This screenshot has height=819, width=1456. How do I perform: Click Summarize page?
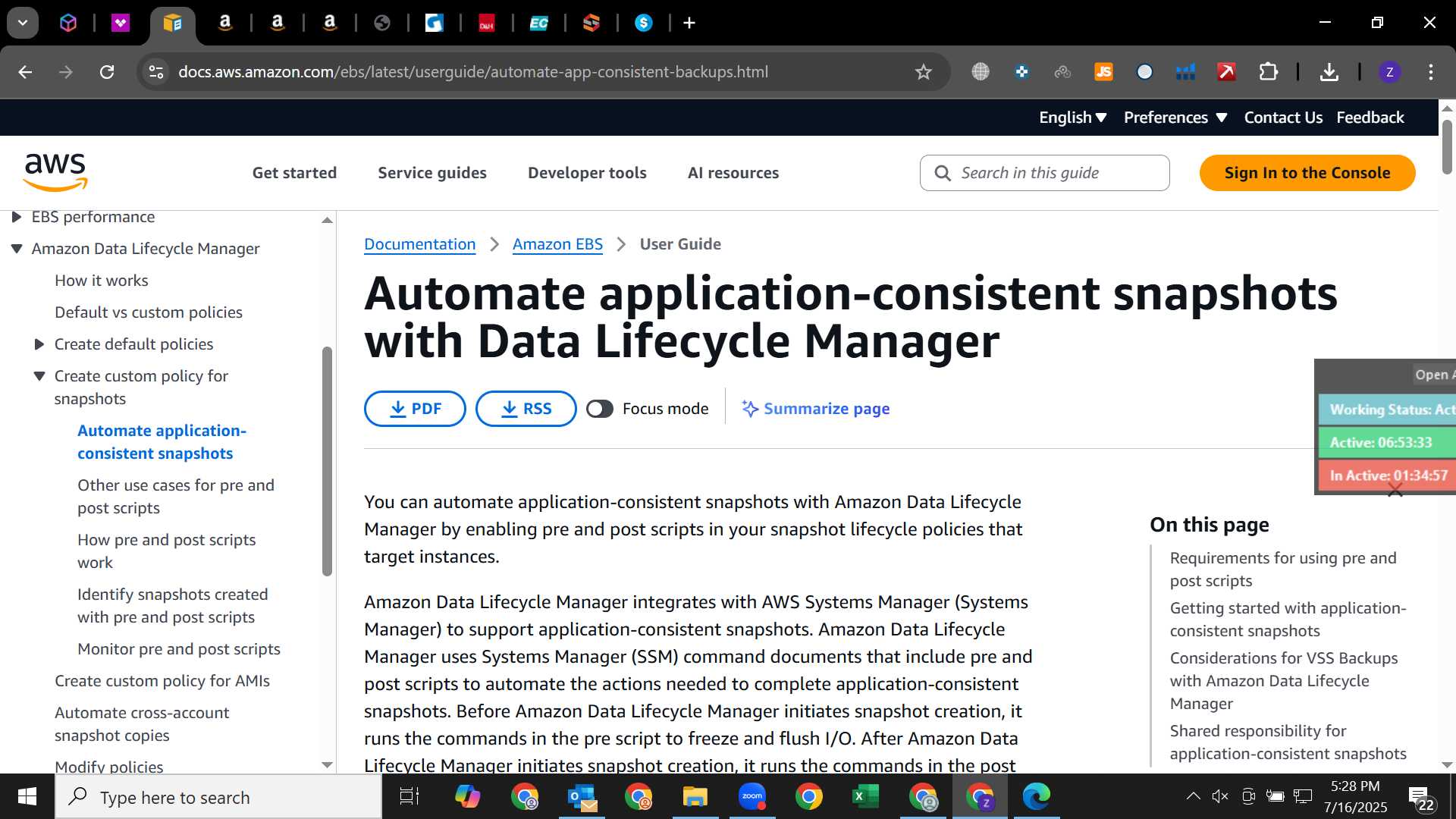pyautogui.click(x=815, y=409)
